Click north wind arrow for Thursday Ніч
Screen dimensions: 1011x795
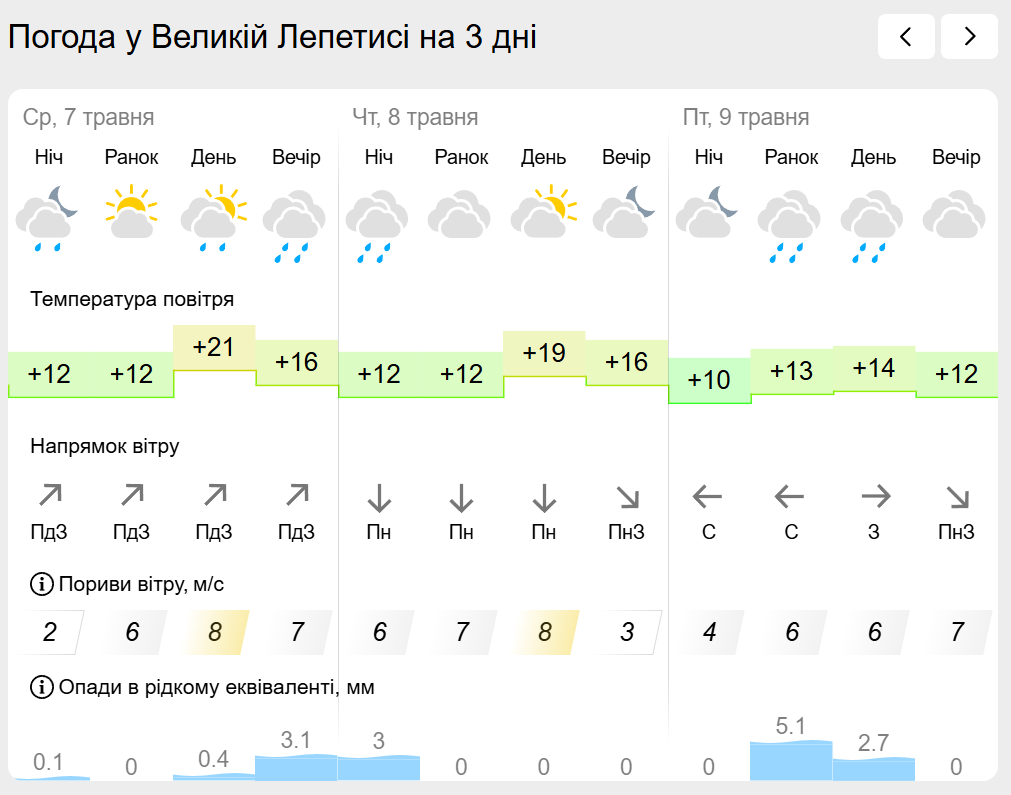379,498
